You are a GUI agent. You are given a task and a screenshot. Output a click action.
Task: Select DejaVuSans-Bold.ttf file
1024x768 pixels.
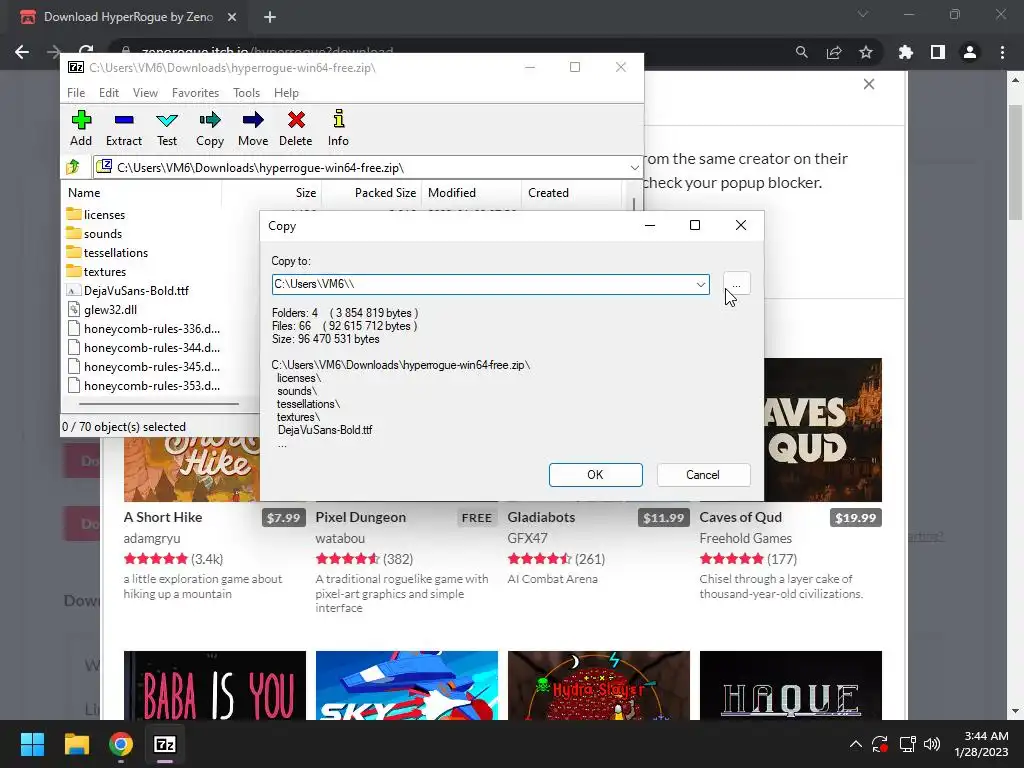click(x=128, y=291)
